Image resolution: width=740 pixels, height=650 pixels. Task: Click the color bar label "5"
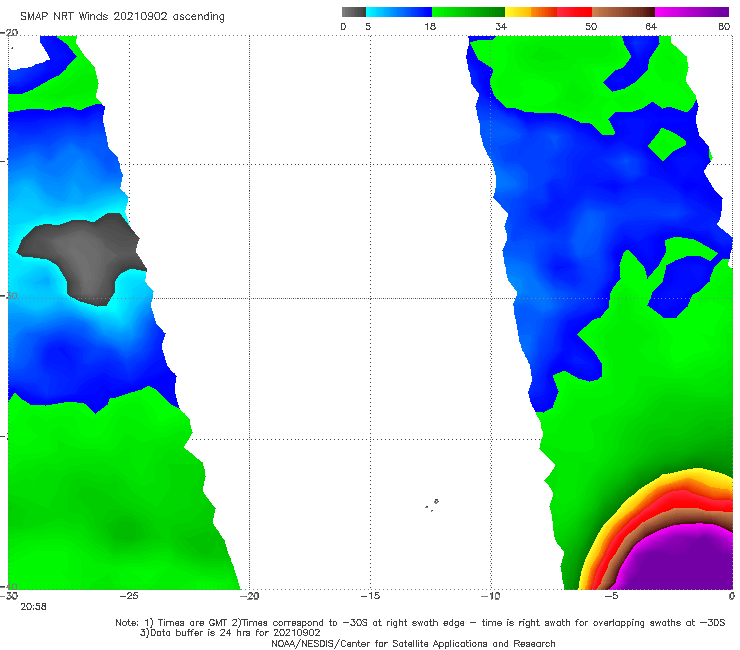click(368, 27)
